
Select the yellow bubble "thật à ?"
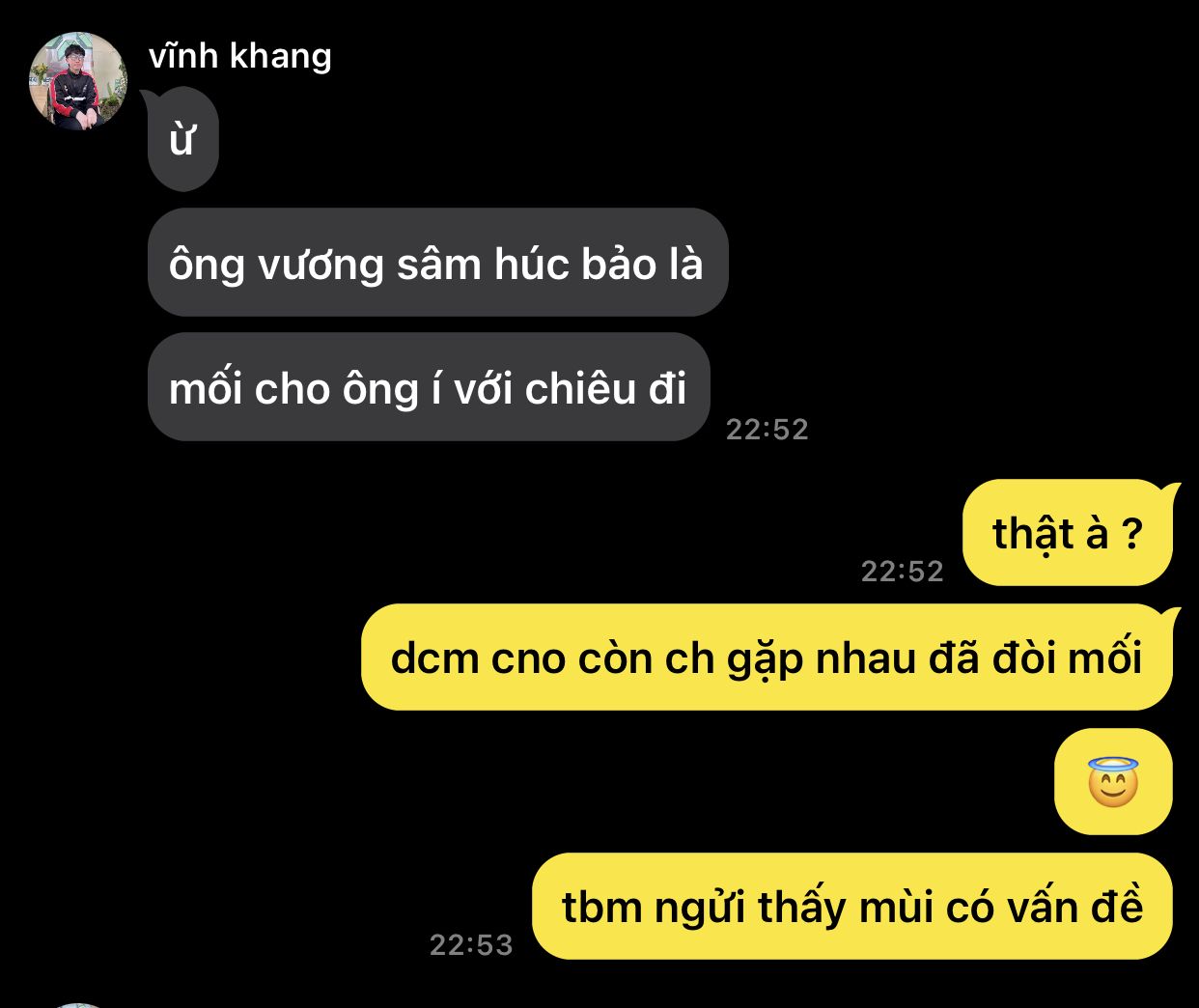(1068, 533)
